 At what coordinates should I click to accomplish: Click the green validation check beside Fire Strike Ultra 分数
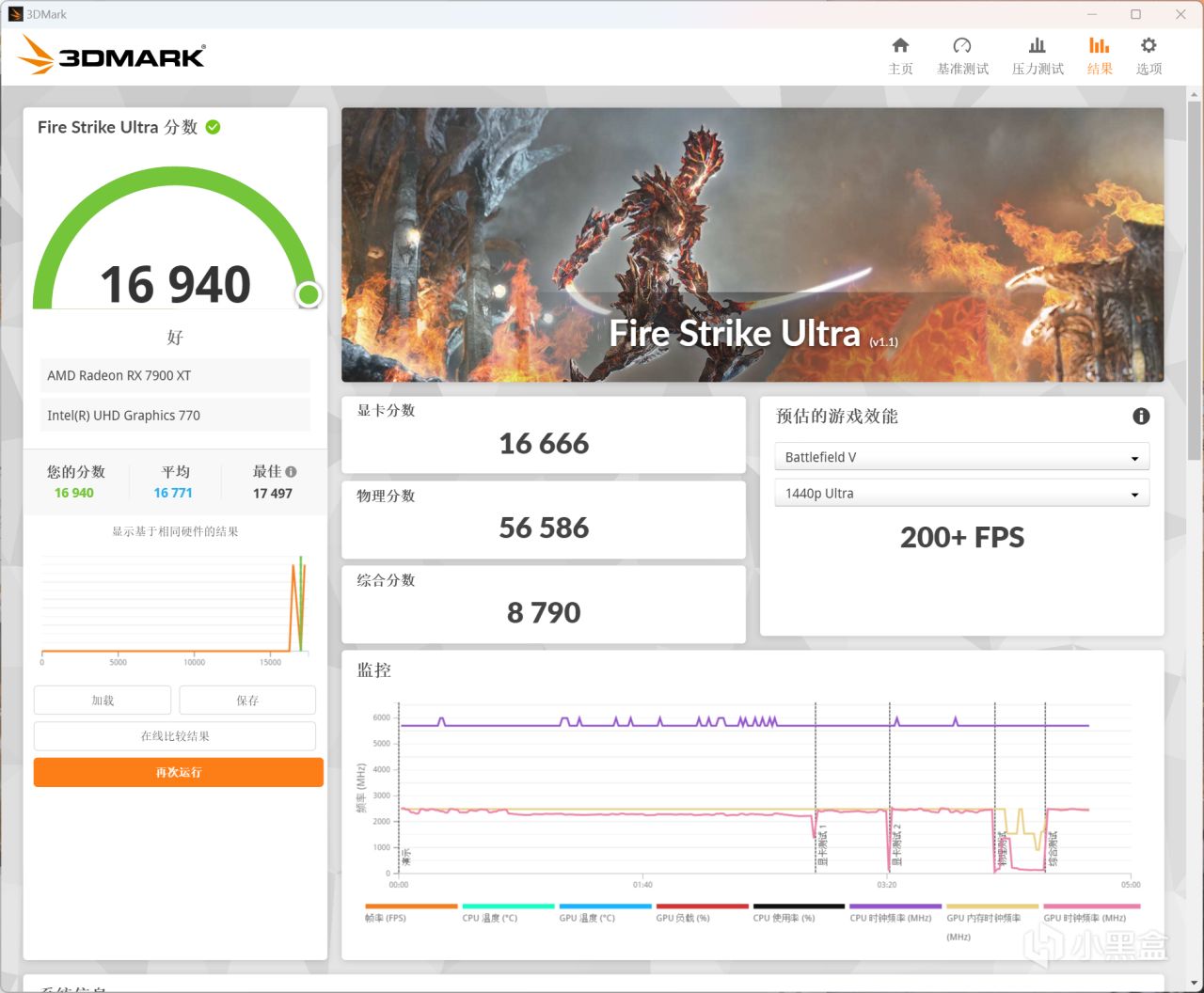(x=214, y=127)
